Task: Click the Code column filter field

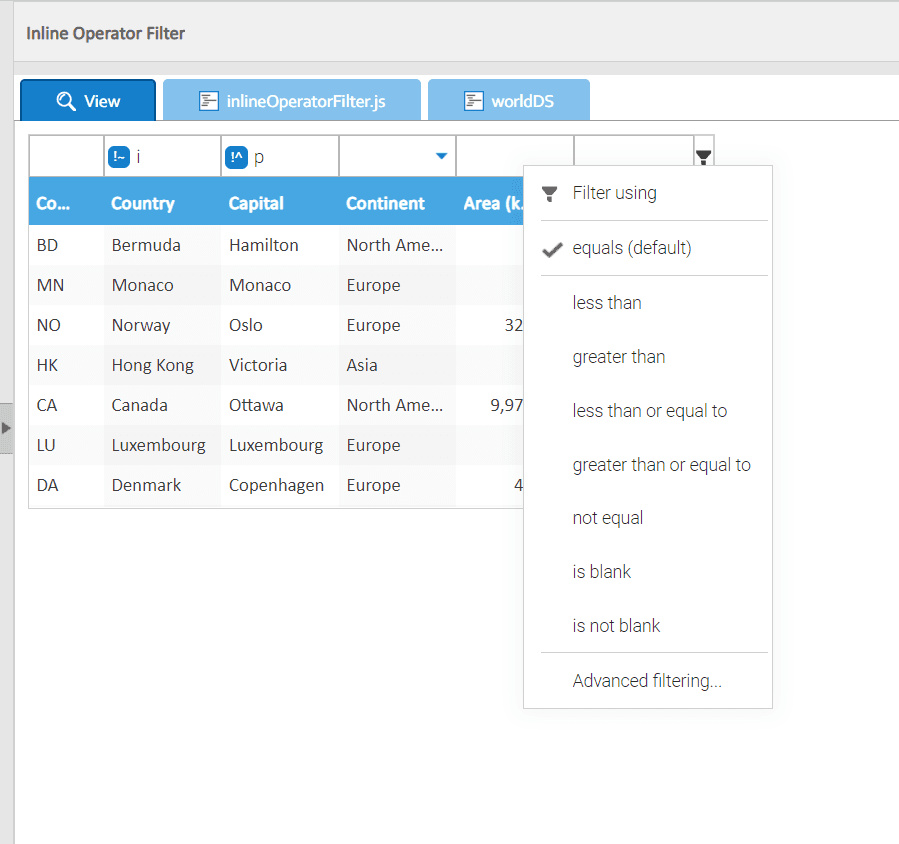Action: (67, 156)
